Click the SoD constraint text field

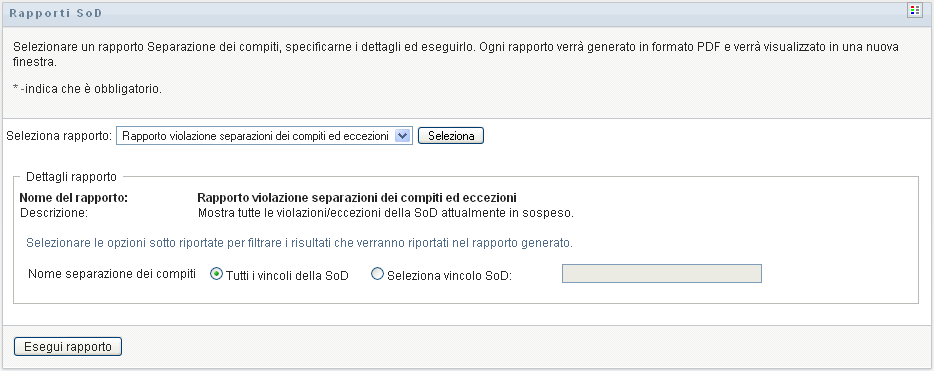click(x=662, y=273)
